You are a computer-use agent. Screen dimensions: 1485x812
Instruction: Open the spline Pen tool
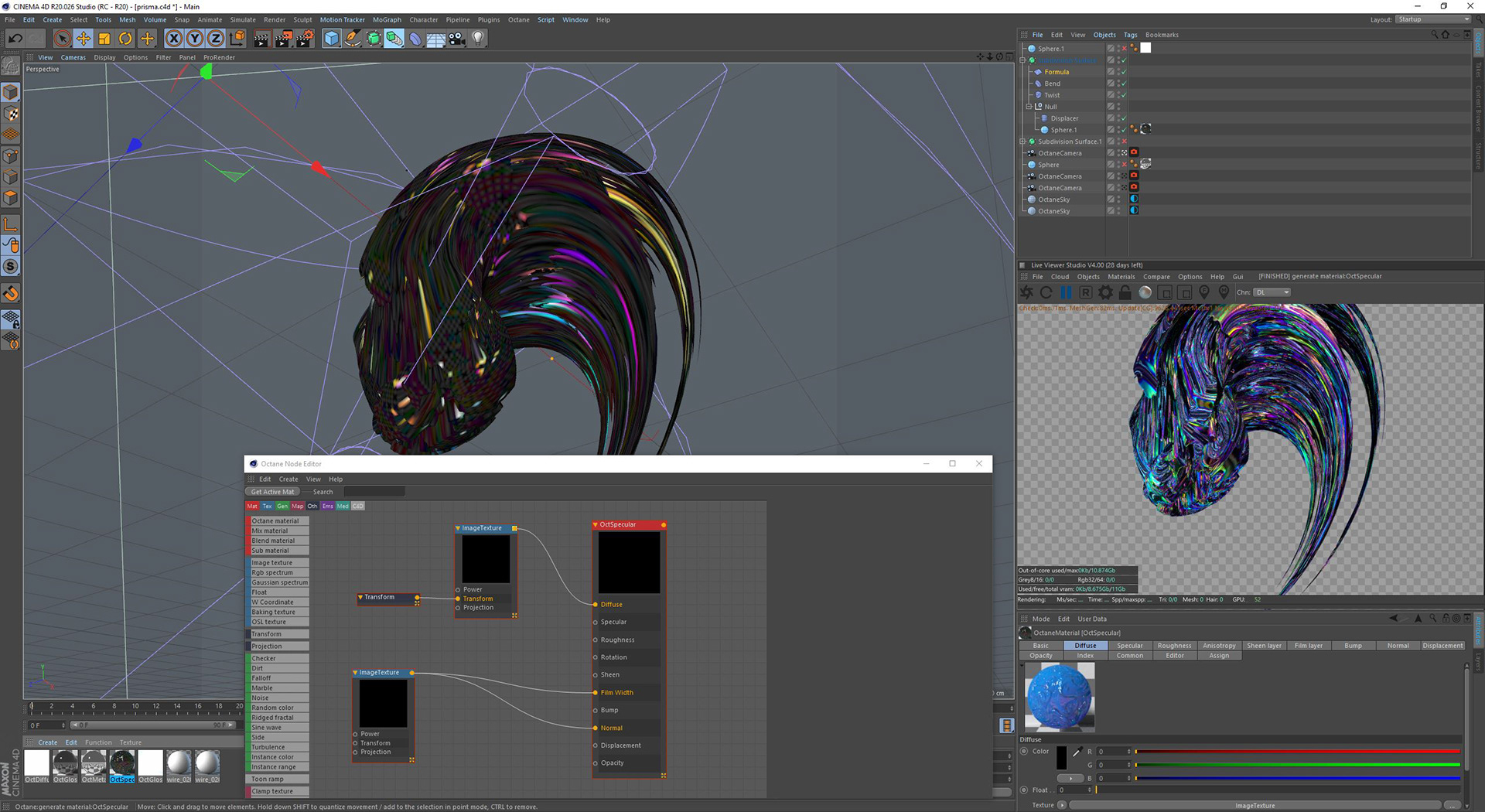pos(353,38)
